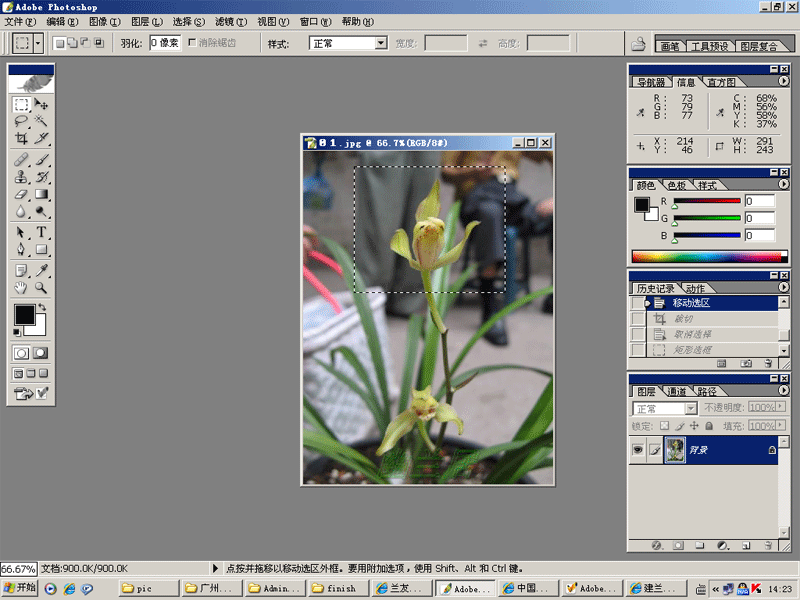Swap foreground and background colors icon
Screen dimensions: 800x600
pos(42,308)
